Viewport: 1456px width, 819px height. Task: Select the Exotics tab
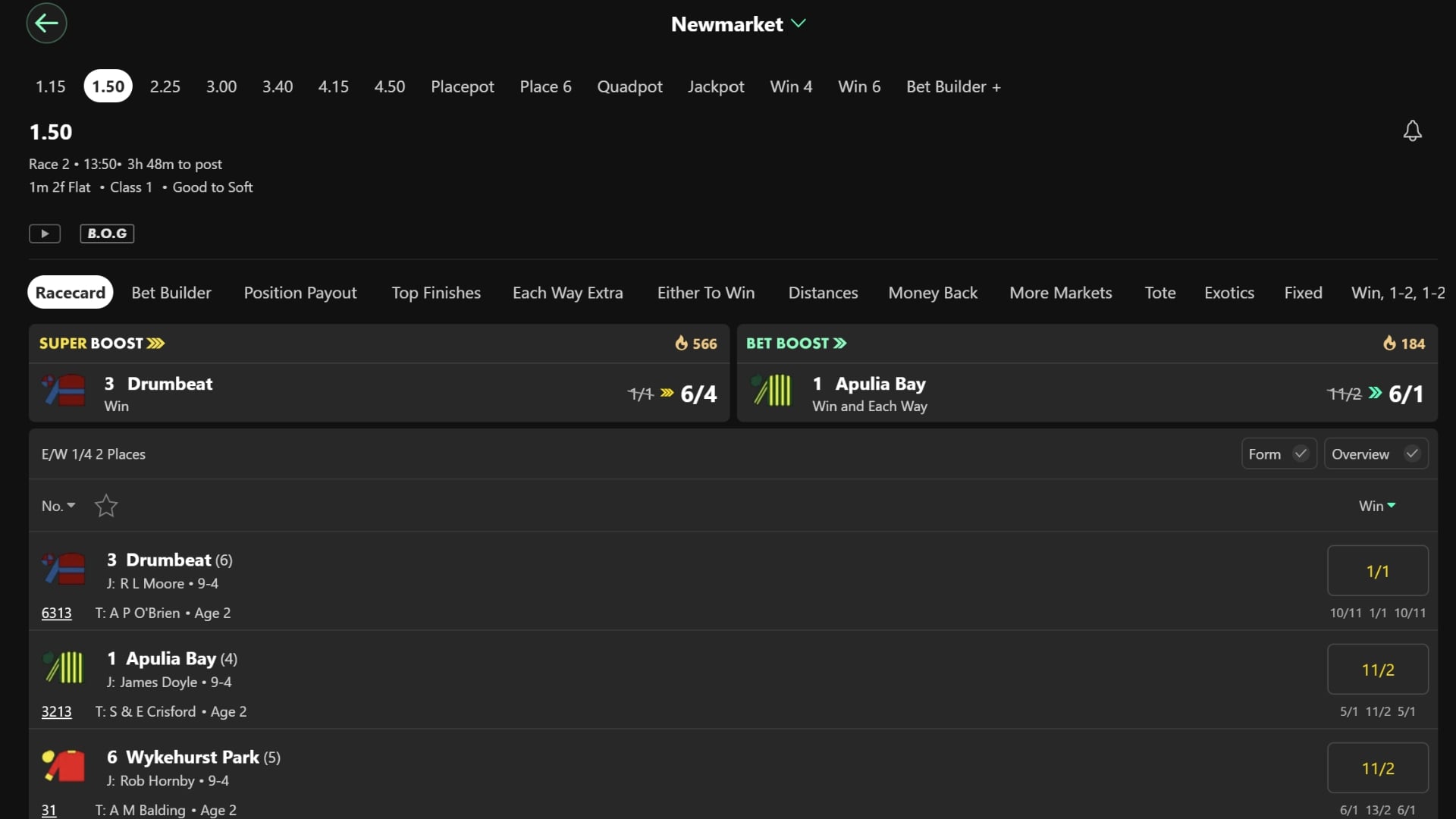[x=1229, y=293]
